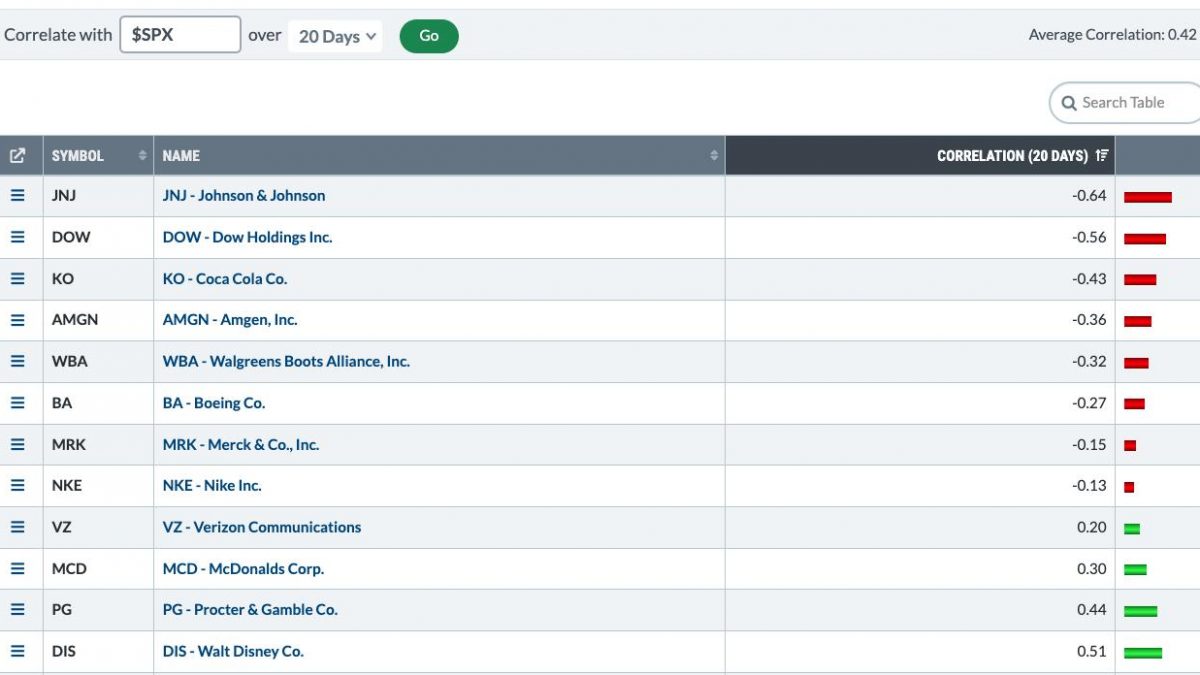Open the DOW - Dow Holdings Inc. link

[247, 237]
